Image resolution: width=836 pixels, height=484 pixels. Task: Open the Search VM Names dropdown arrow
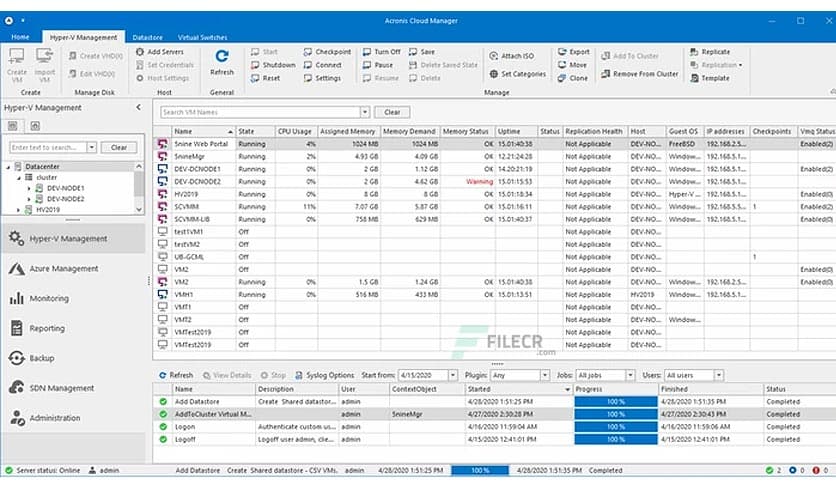tap(365, 112)
